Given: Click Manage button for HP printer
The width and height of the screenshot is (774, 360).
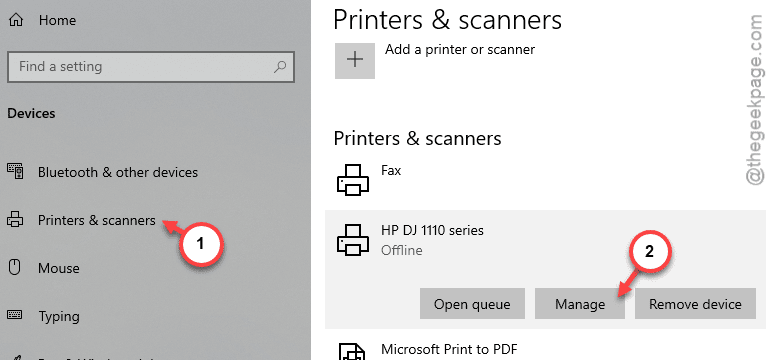Looking at the screenshot, I should pyautogui.click(x=580, y=304).
